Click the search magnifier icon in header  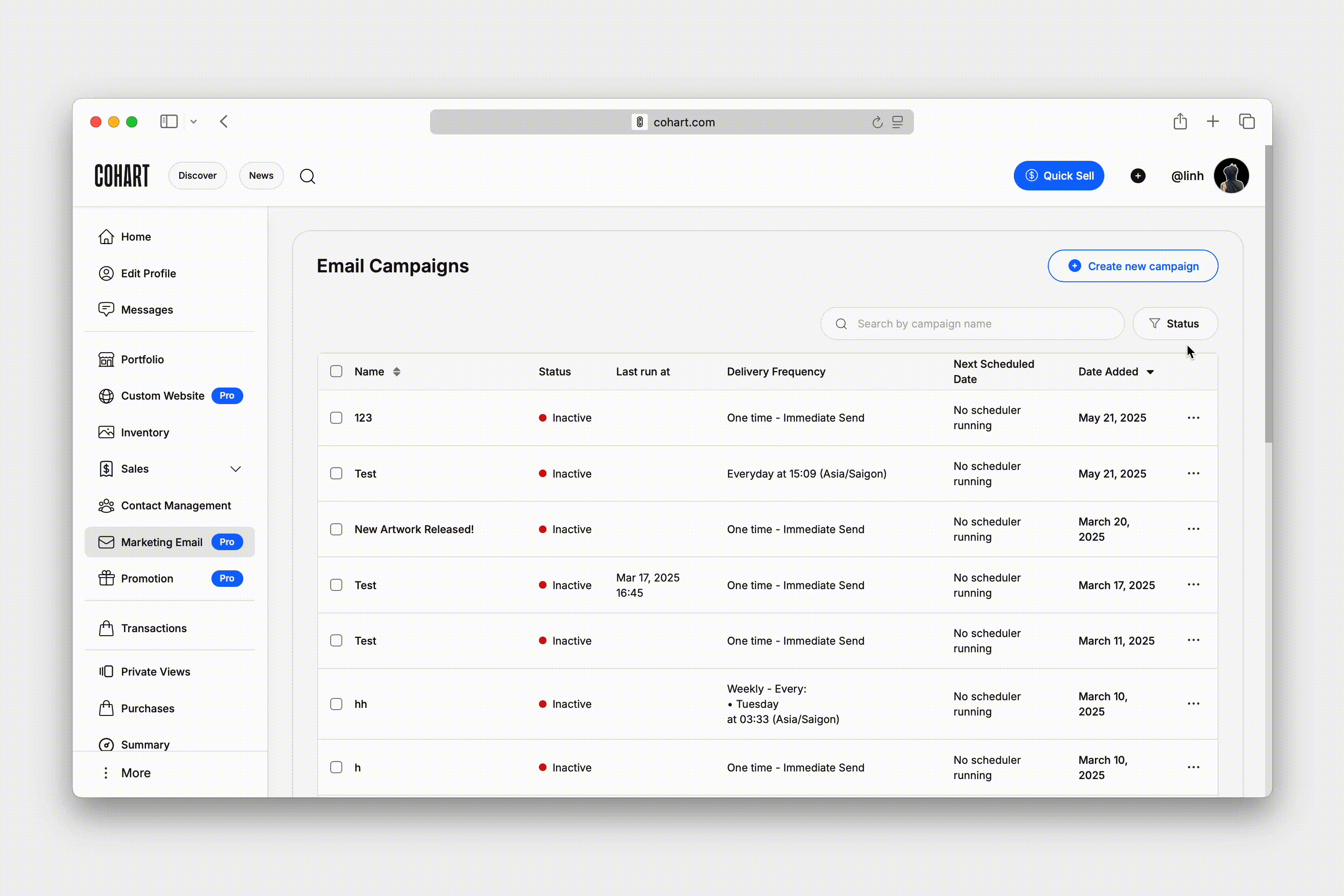(x=307, y=176)
